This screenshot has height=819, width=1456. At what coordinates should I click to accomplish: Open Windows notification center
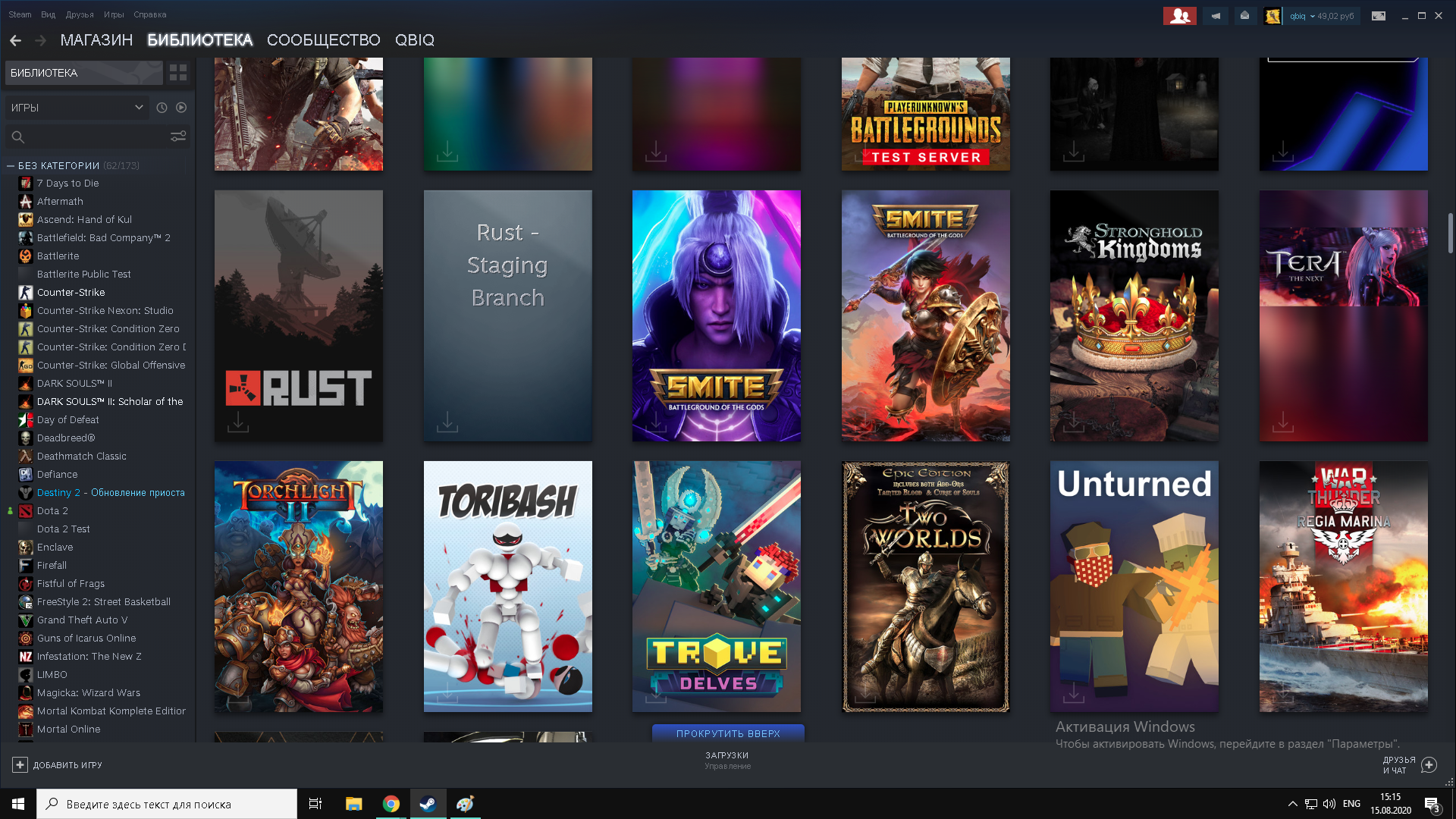[x=1432, y=805]
